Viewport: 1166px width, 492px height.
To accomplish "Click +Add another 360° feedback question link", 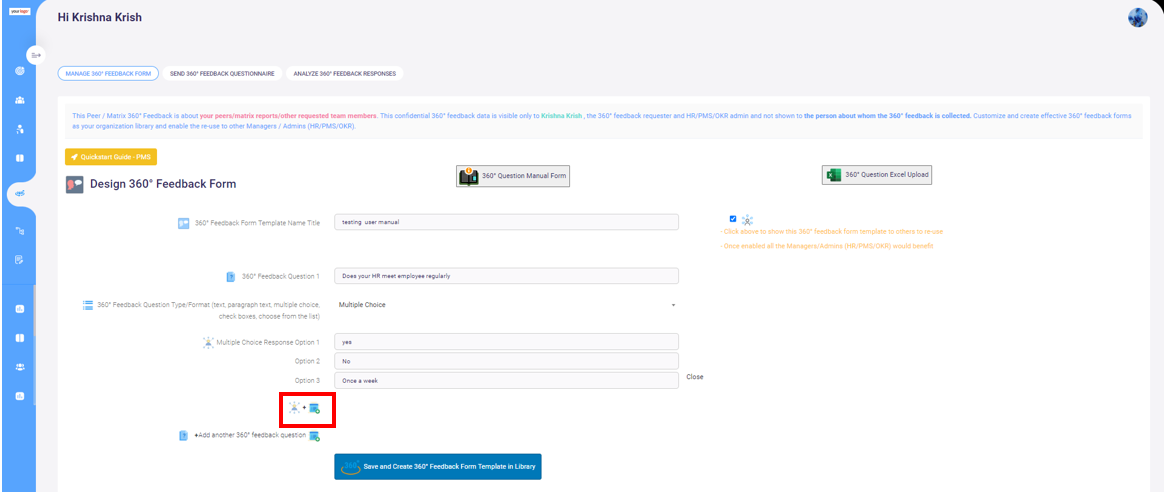I will (x=250, y=436).
